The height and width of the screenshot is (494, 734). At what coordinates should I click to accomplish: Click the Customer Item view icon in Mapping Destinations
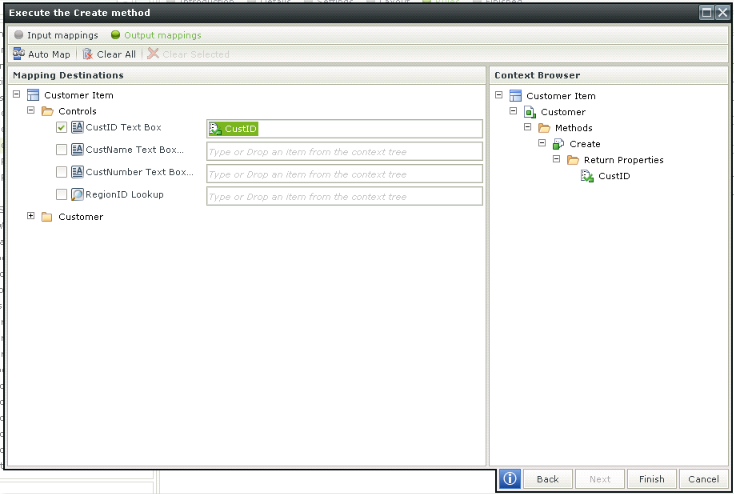(x=33, y=95)
